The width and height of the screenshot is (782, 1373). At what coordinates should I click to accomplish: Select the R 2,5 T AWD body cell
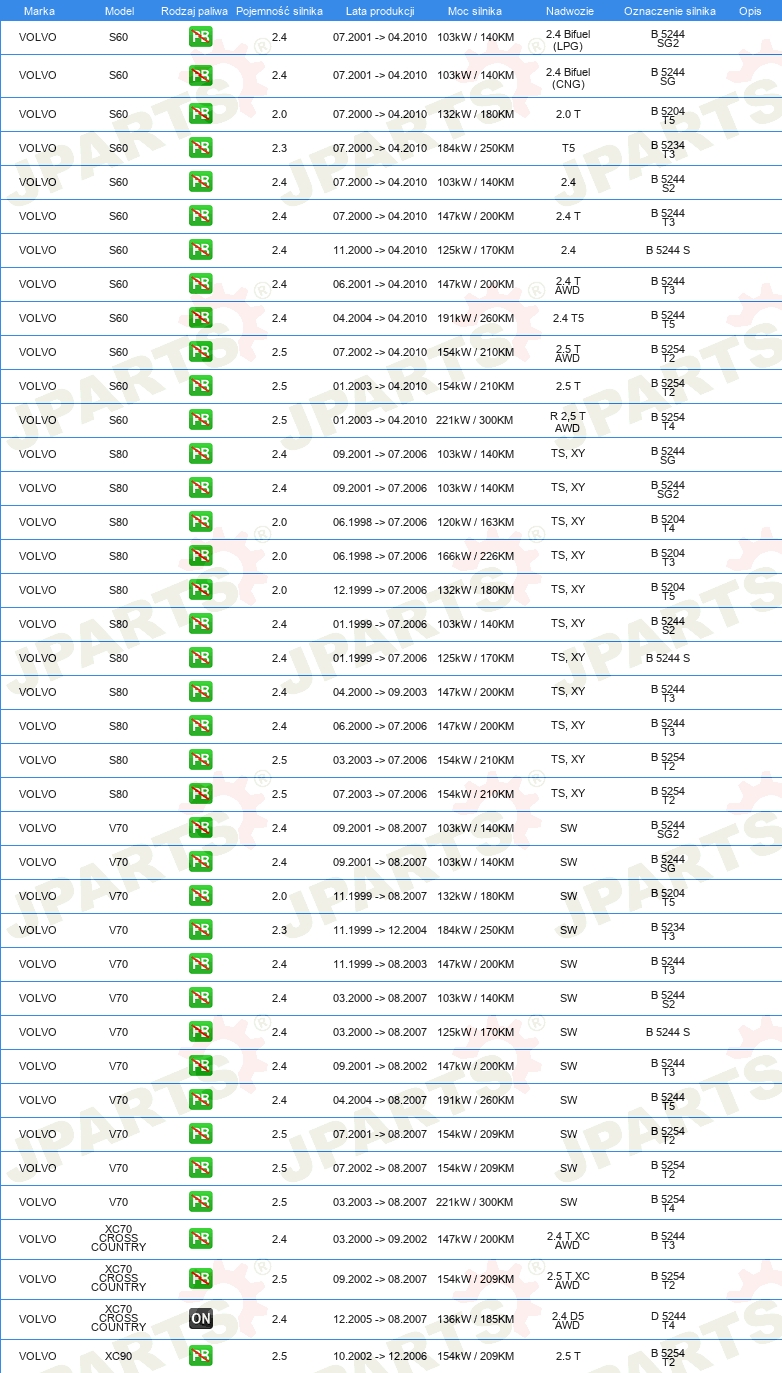click(568, 421)
